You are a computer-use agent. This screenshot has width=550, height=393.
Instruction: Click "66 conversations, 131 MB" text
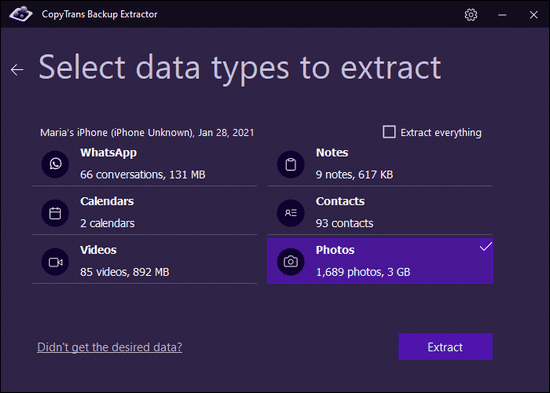143,175
